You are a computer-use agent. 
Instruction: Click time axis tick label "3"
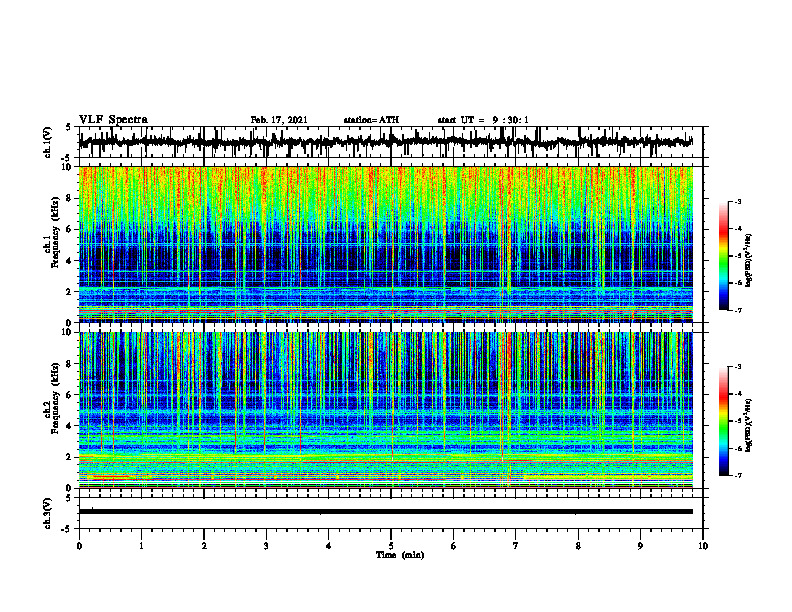(266, 546)
